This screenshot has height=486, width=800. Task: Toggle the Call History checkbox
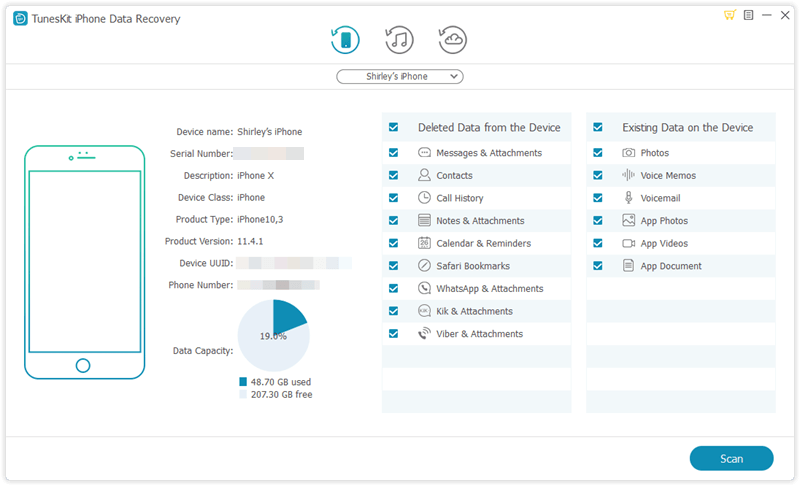click(x=394, y=198)
